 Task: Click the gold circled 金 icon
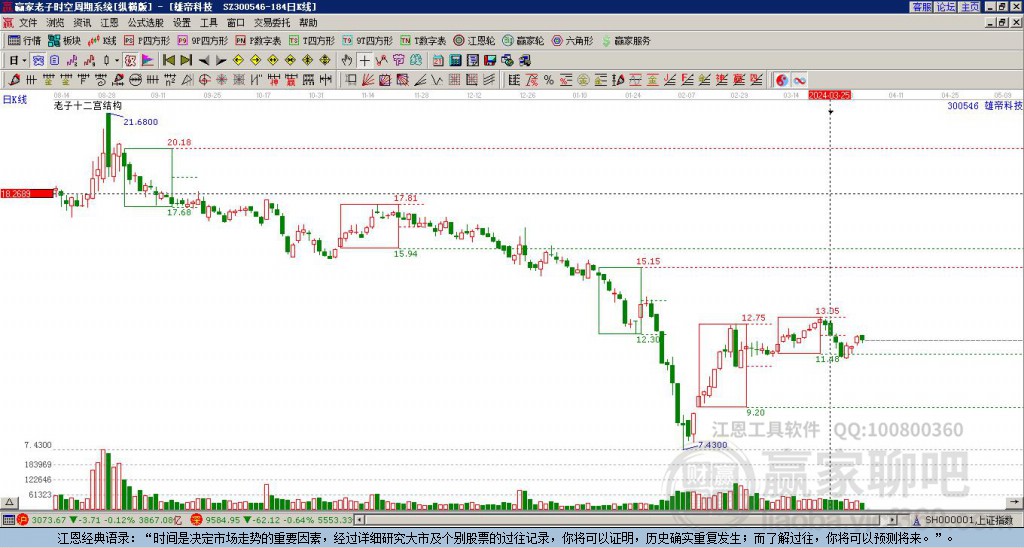(x=583, y=80)
